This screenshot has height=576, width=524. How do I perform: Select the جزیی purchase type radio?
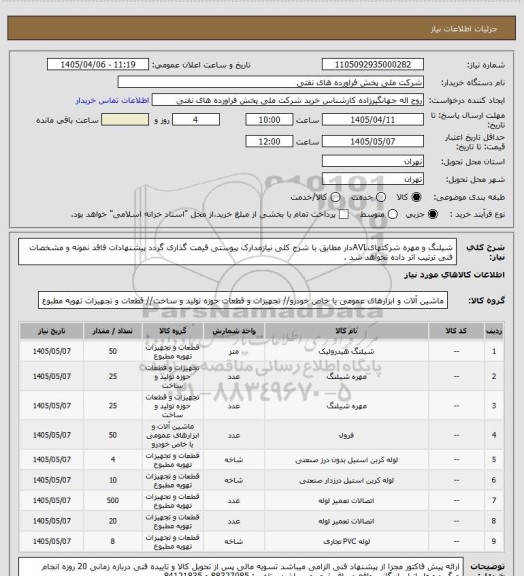pos(433,214)
